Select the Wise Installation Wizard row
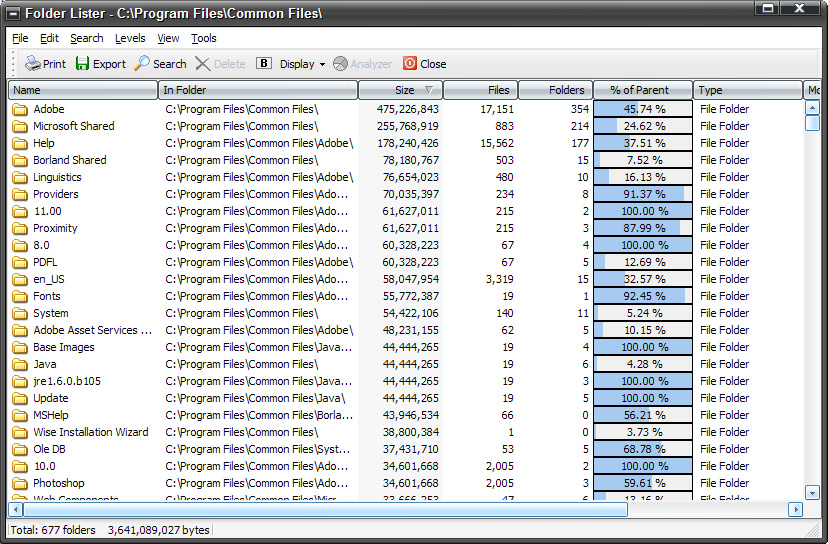Viewport: 828px width, 544px height. coord(90,432)
